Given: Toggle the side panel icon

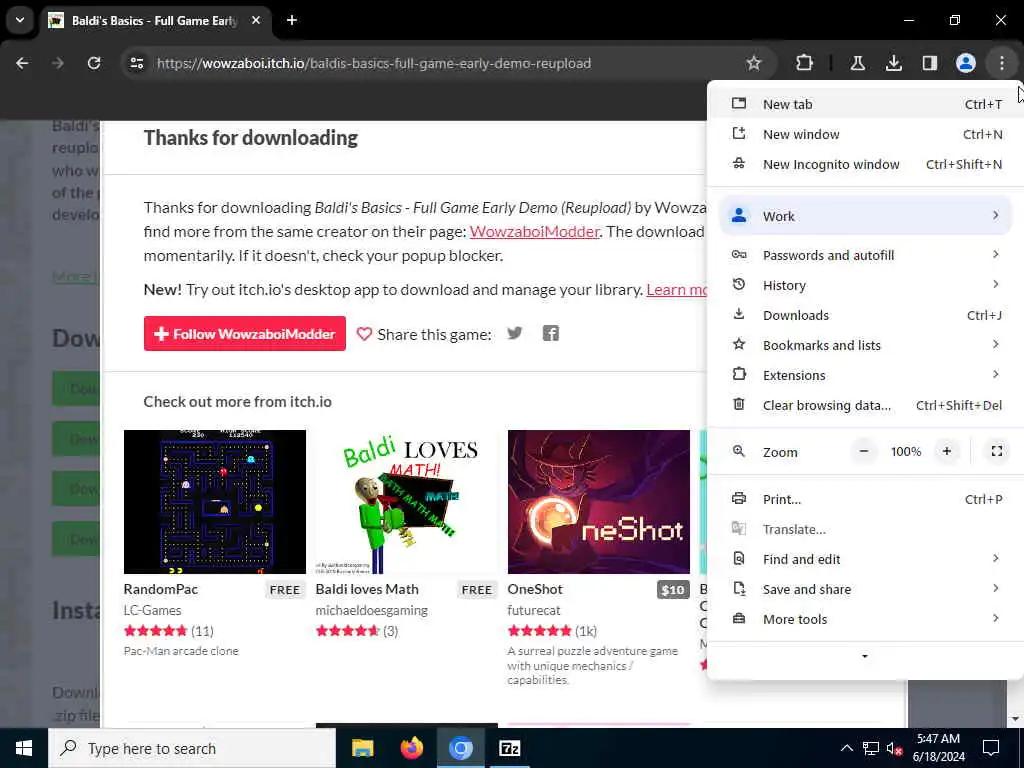Looking at the screenshot, I should (x=929, y=63).
